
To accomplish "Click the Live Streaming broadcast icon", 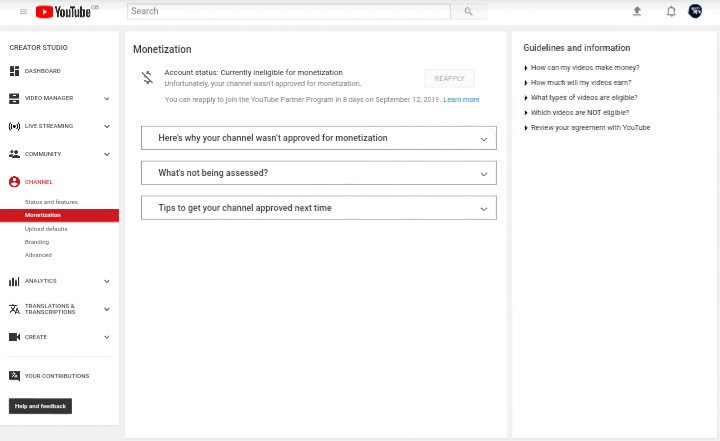I will click(x=14, y=126).
